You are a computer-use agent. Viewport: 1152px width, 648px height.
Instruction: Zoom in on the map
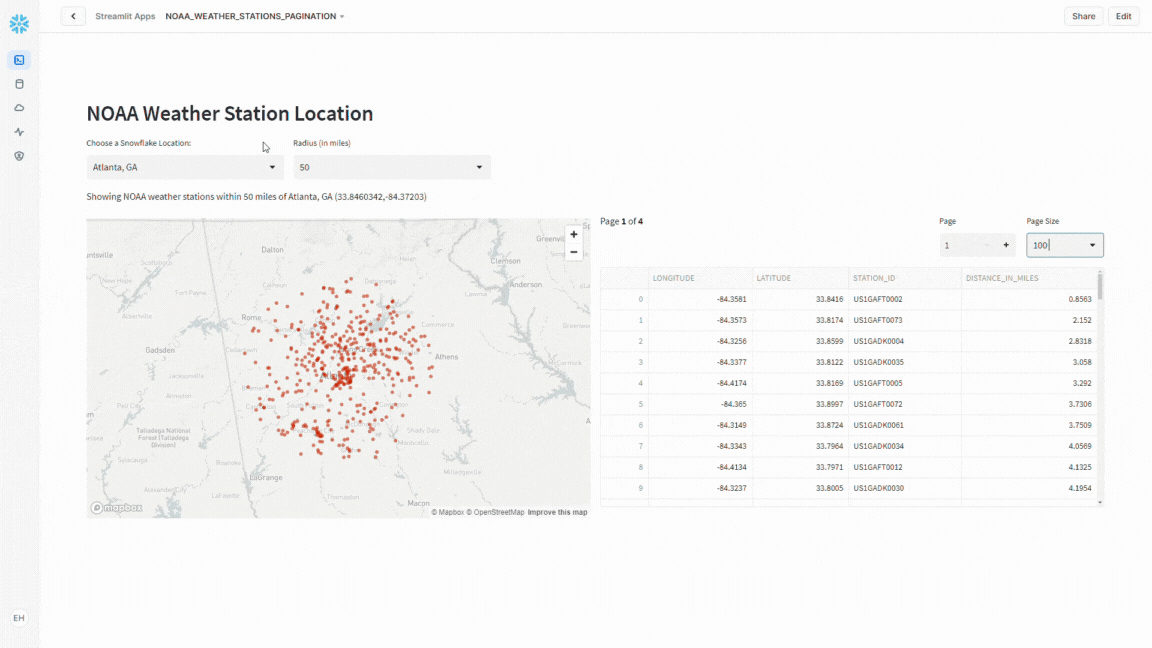[x=574, y=235]
